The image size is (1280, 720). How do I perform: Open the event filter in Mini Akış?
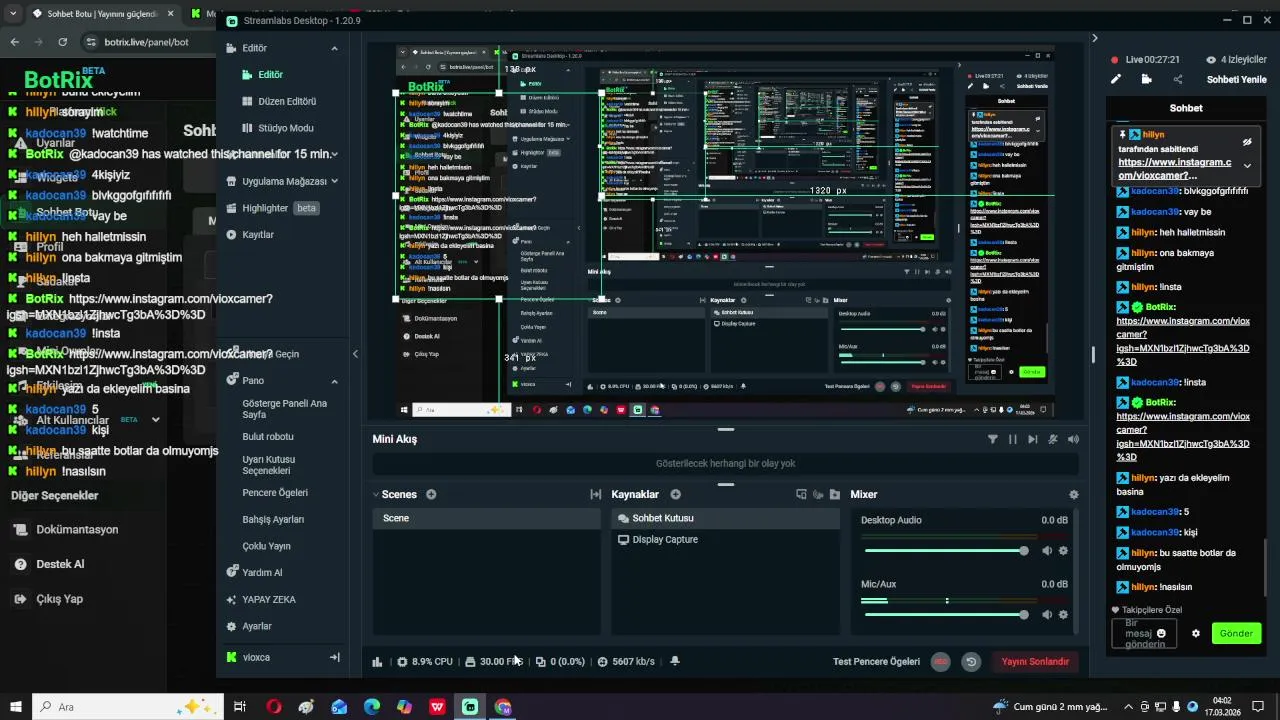point(992,439)
